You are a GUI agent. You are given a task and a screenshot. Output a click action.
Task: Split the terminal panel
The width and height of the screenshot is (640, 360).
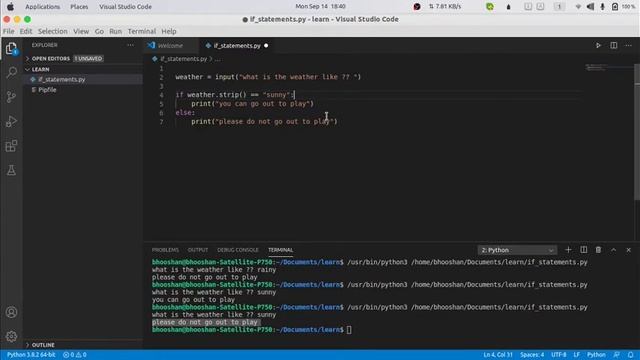[584, 250]
